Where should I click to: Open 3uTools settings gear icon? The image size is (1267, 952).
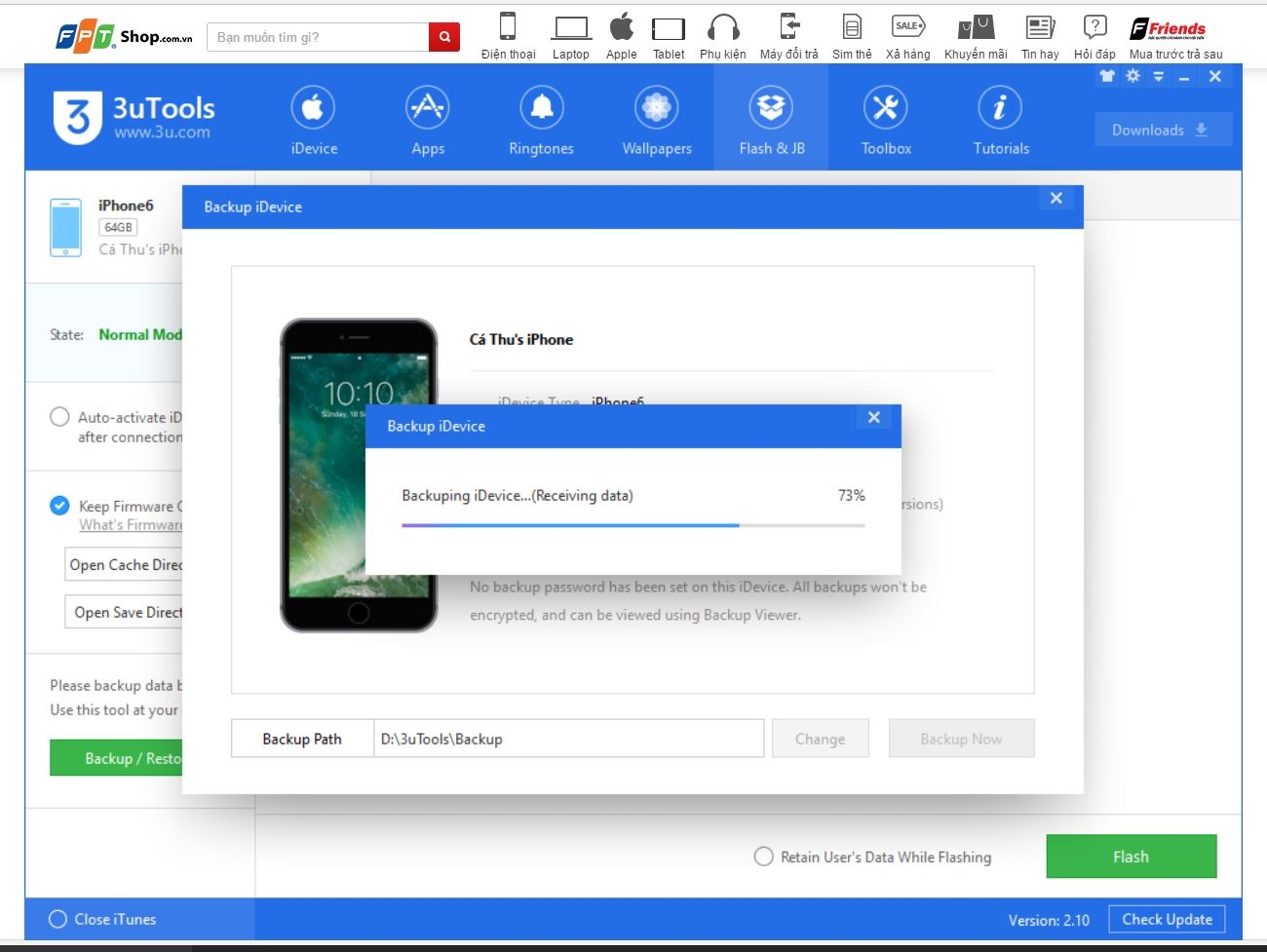[x=1132, y=76]
